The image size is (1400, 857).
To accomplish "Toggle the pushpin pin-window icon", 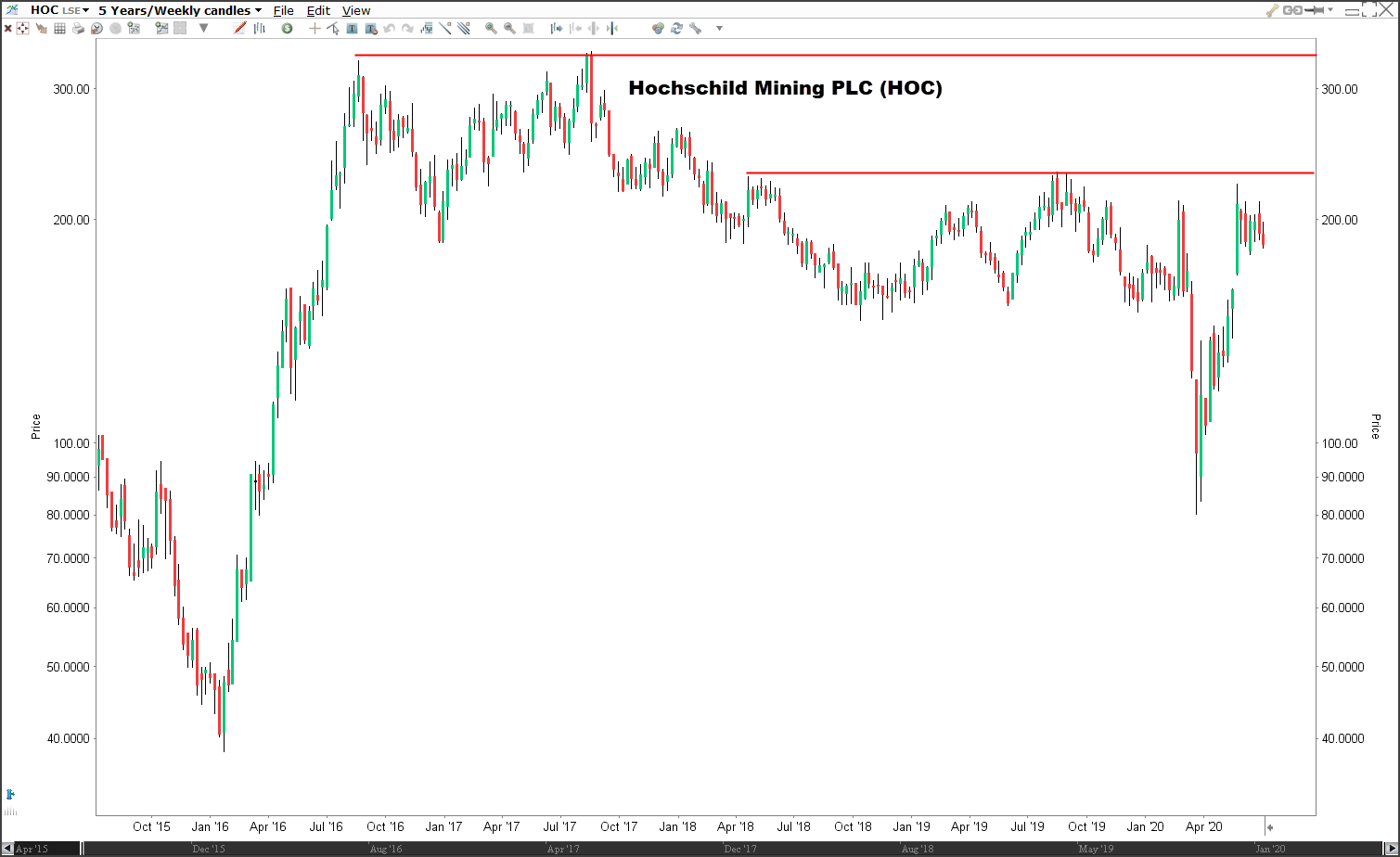I will click(1314, 10).
